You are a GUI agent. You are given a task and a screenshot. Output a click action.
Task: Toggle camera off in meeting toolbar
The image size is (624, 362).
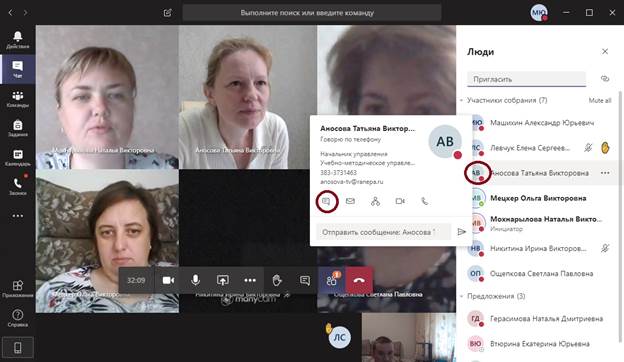pos(168,280)
